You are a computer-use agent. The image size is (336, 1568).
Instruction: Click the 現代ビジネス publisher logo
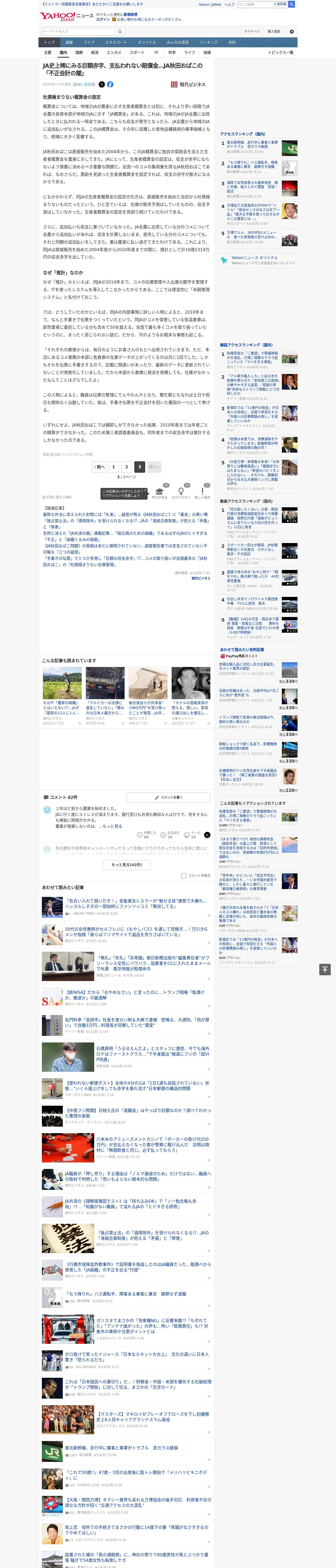click(188, 85)
